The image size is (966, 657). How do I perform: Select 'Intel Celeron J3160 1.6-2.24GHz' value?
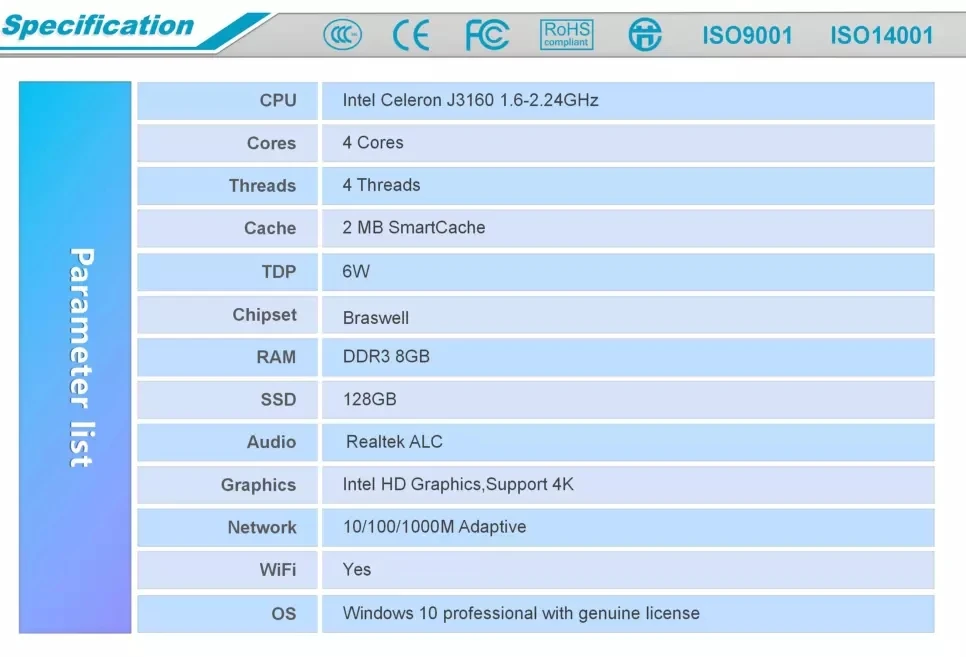[470, 100]
